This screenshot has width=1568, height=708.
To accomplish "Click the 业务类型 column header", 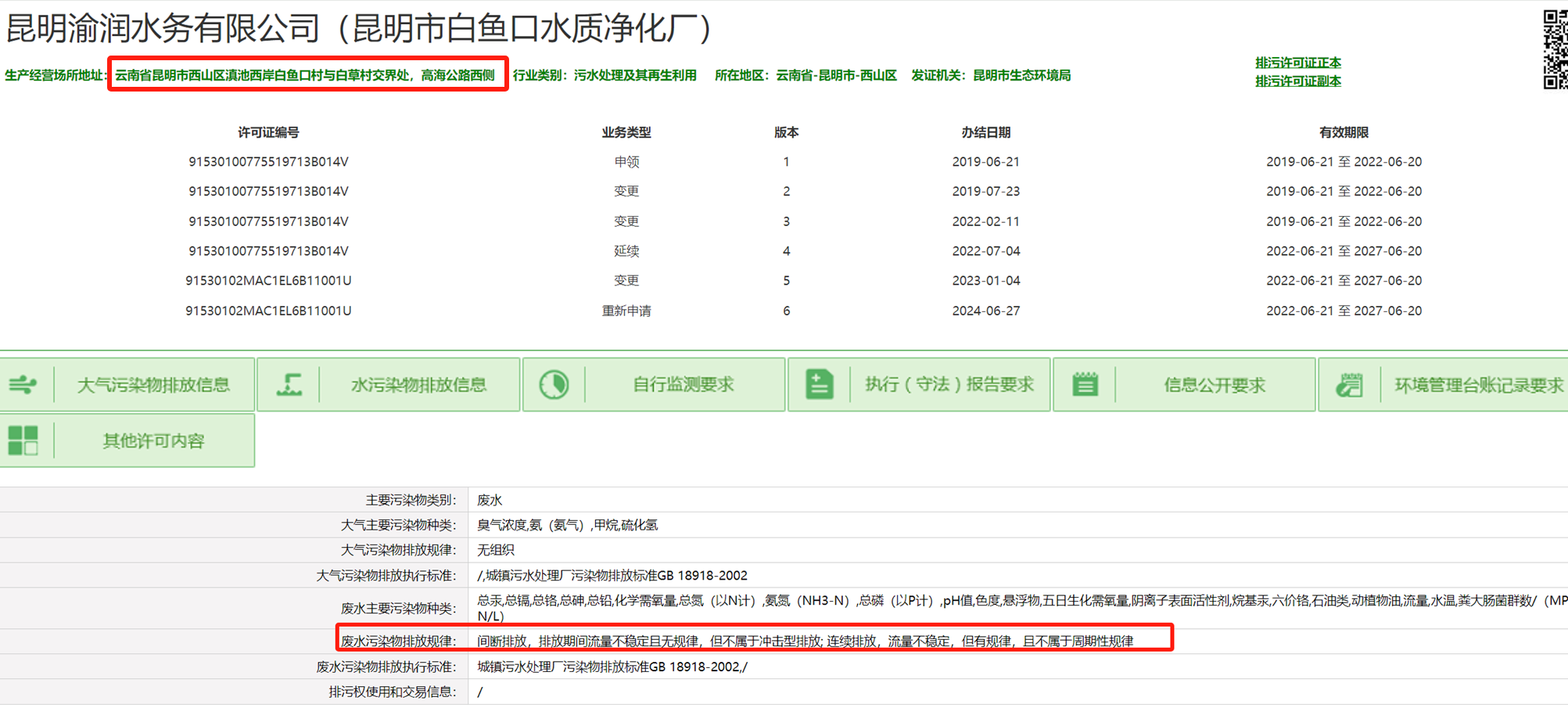I will [626, 132].
